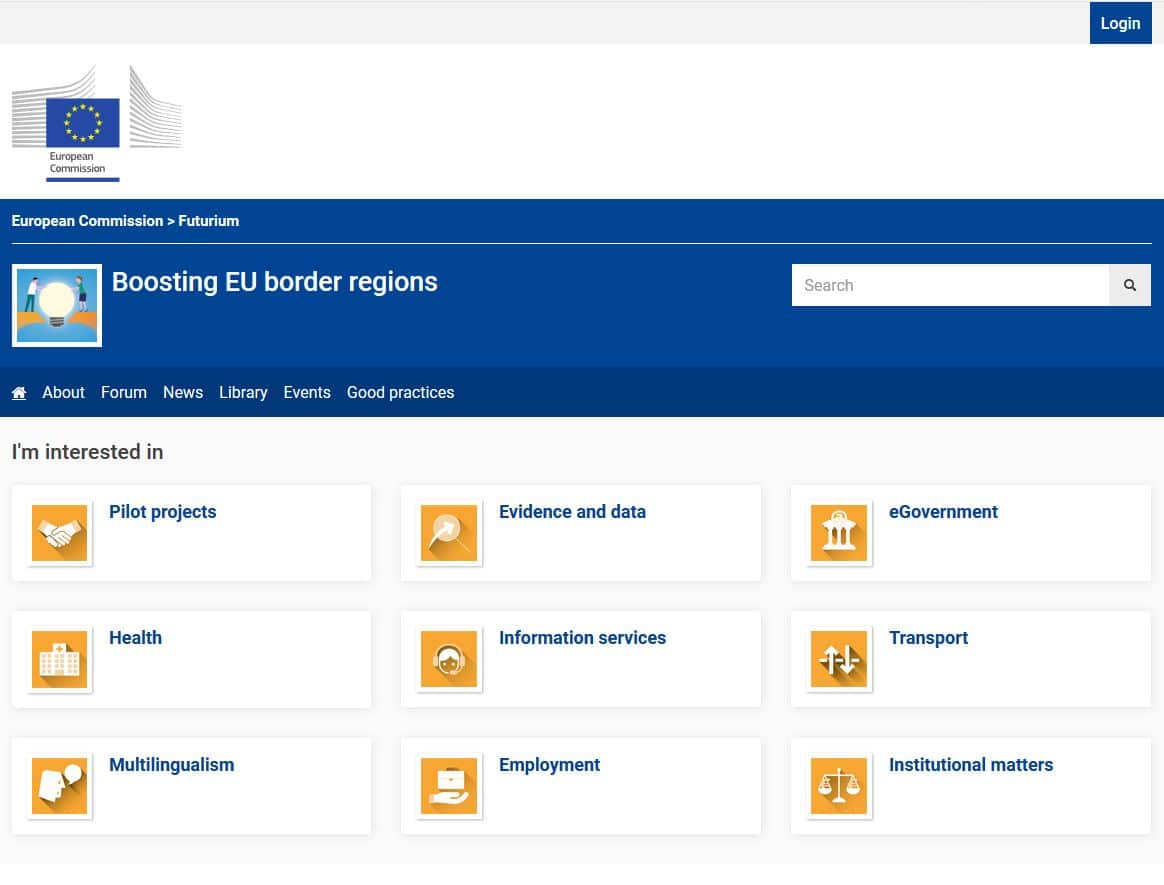Open the Institutional matters link
Screen dimensions: 1164x885
(971, 765)
